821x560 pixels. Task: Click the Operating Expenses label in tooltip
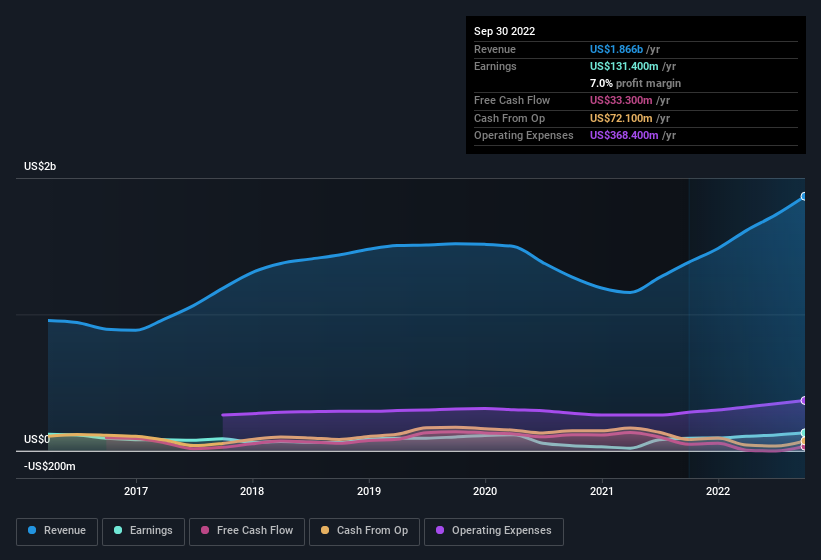(x=524, y=136)
